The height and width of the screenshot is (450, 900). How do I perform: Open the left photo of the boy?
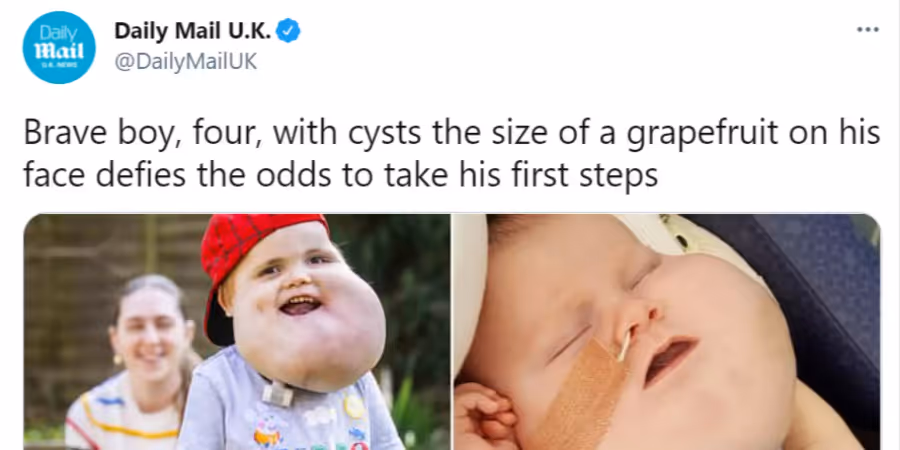pos(236,332)
